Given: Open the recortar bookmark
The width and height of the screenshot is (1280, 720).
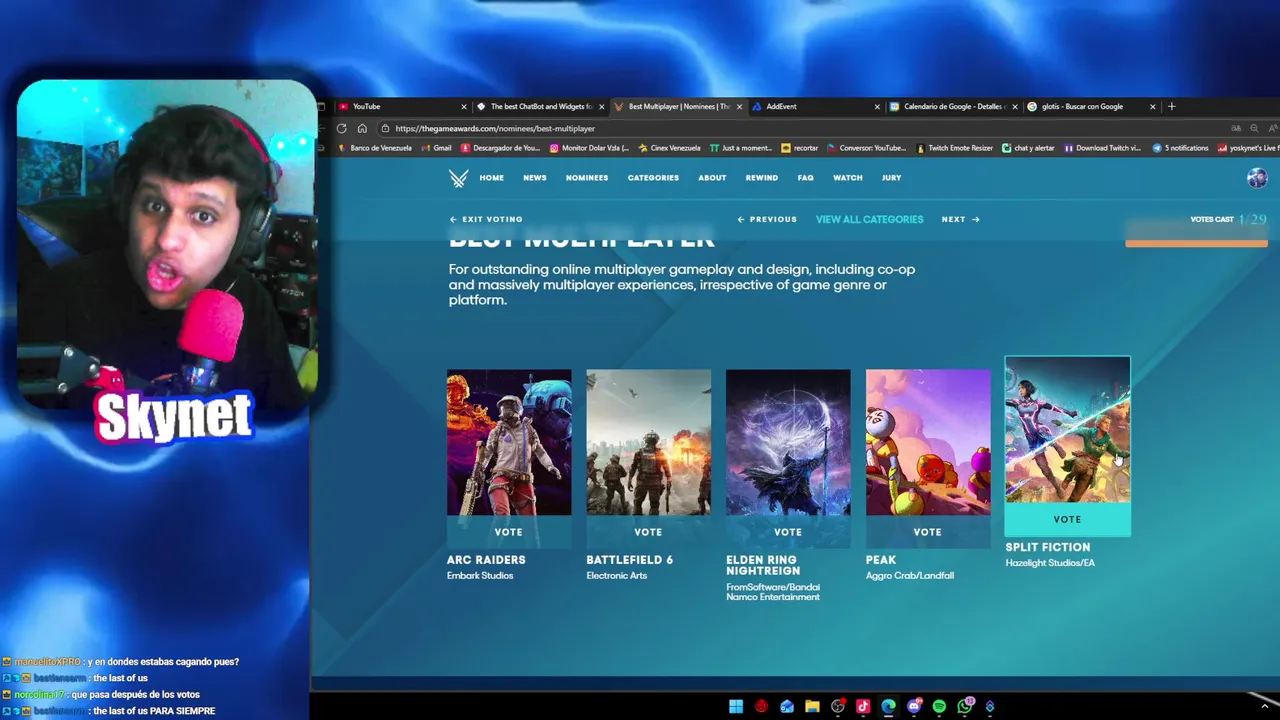Looking at the screenshot, I should (800, 148).
